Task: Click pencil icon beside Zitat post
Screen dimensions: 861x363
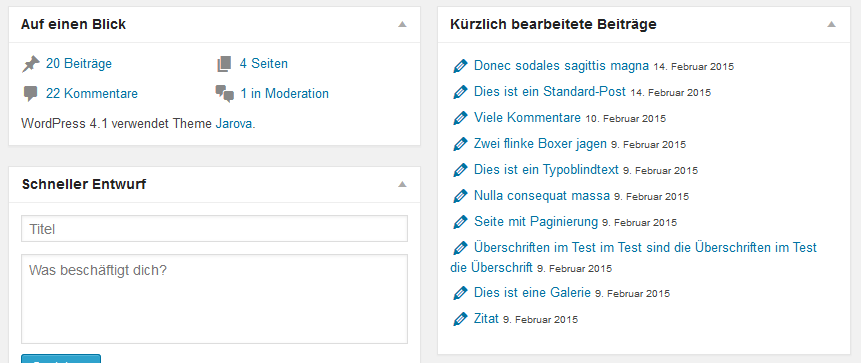Action: click(x=460, y=319)
